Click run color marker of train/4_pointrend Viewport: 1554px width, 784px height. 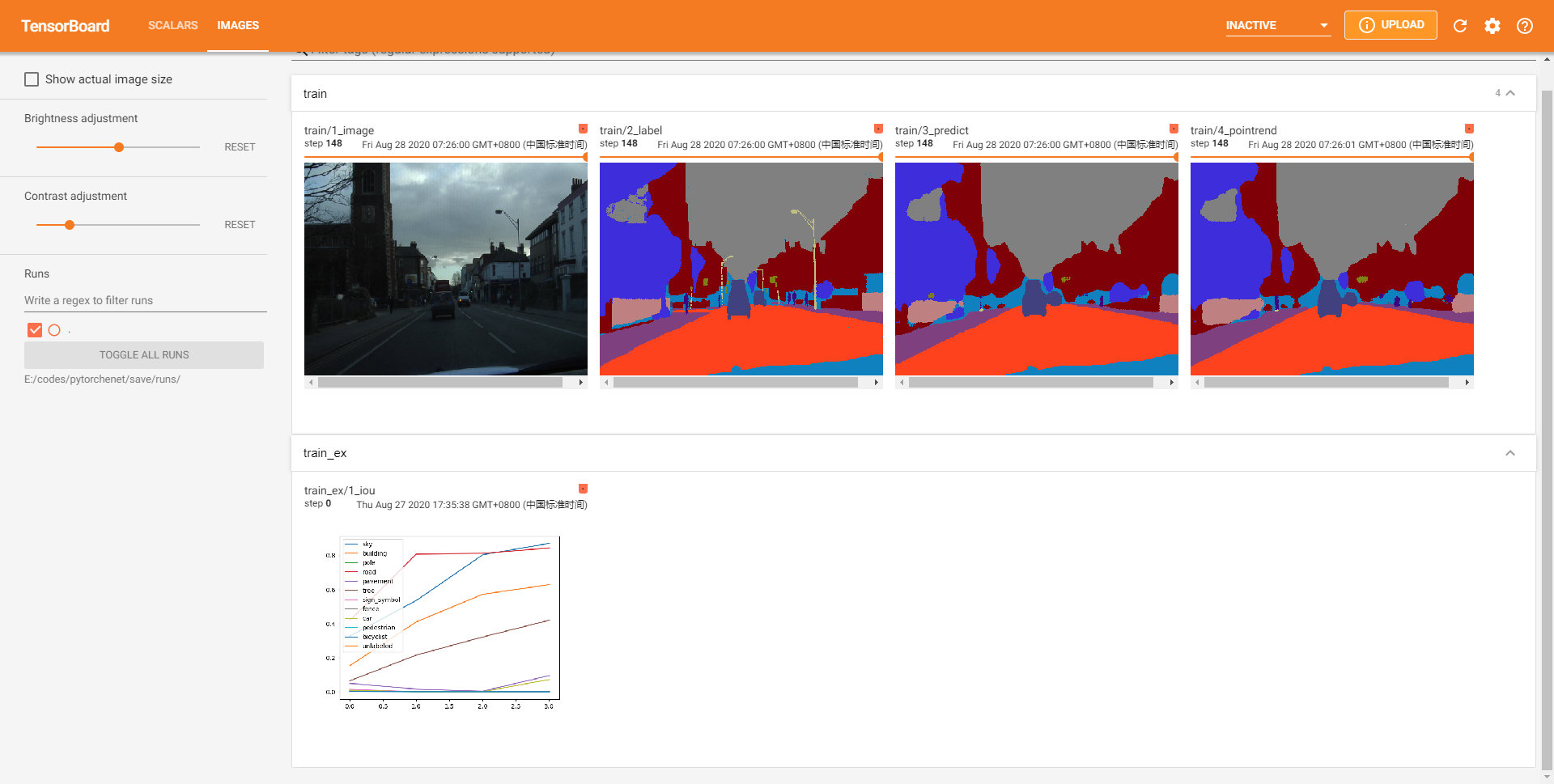pyautogui.click(x=1469, y=129)
